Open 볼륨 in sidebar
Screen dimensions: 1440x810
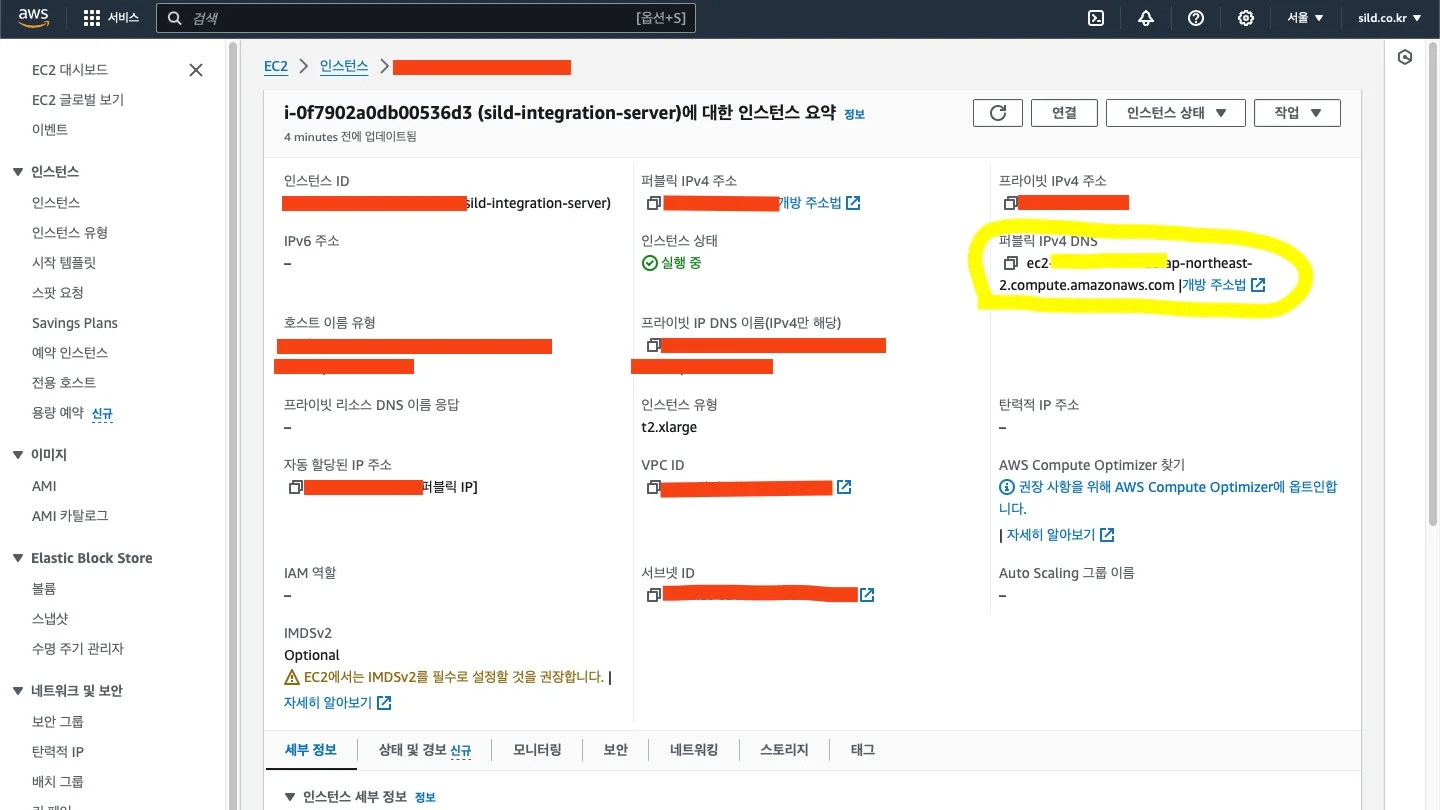(x=44, y=589)
